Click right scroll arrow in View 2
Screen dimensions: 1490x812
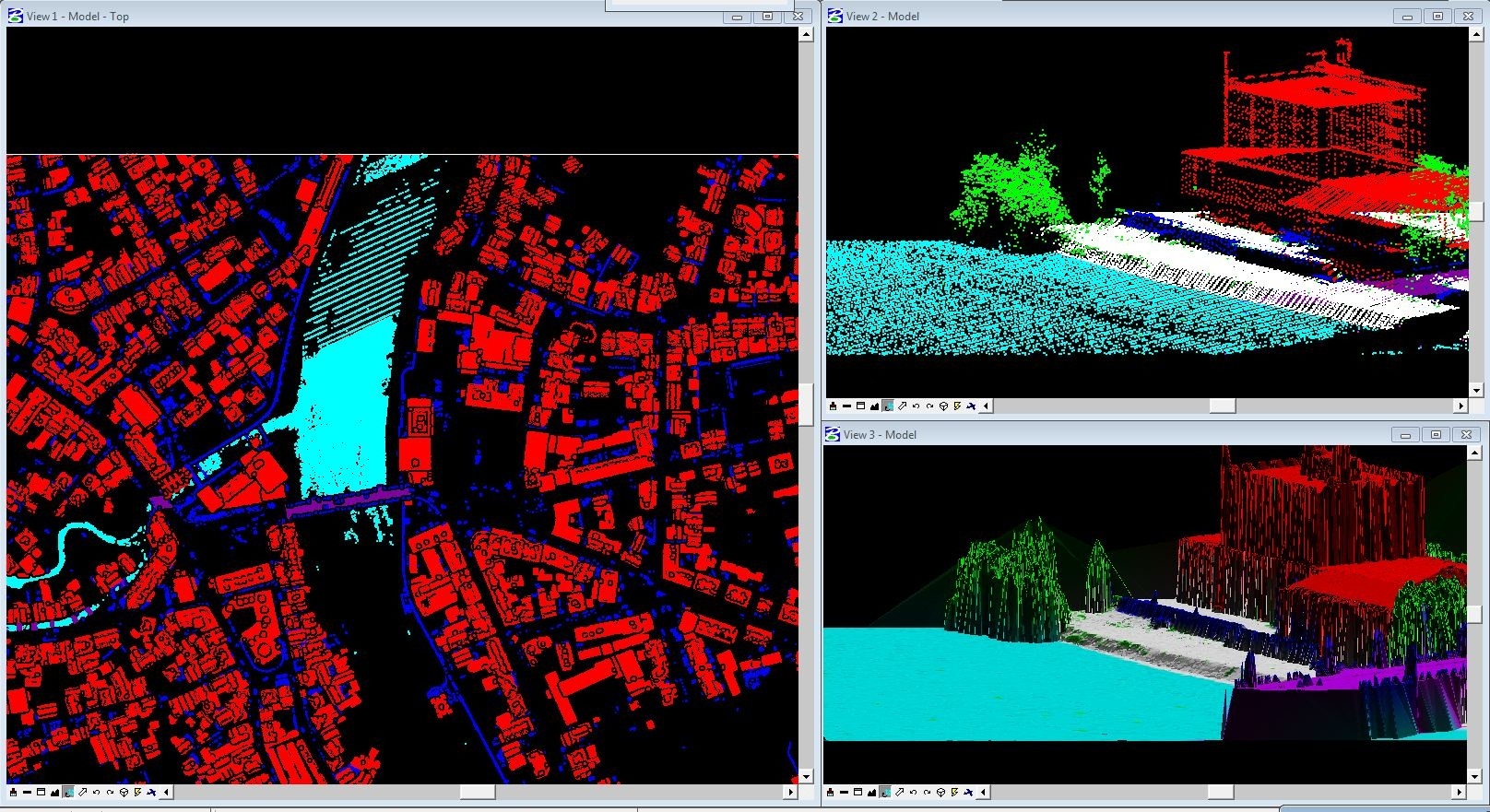tap(1460, 406)
